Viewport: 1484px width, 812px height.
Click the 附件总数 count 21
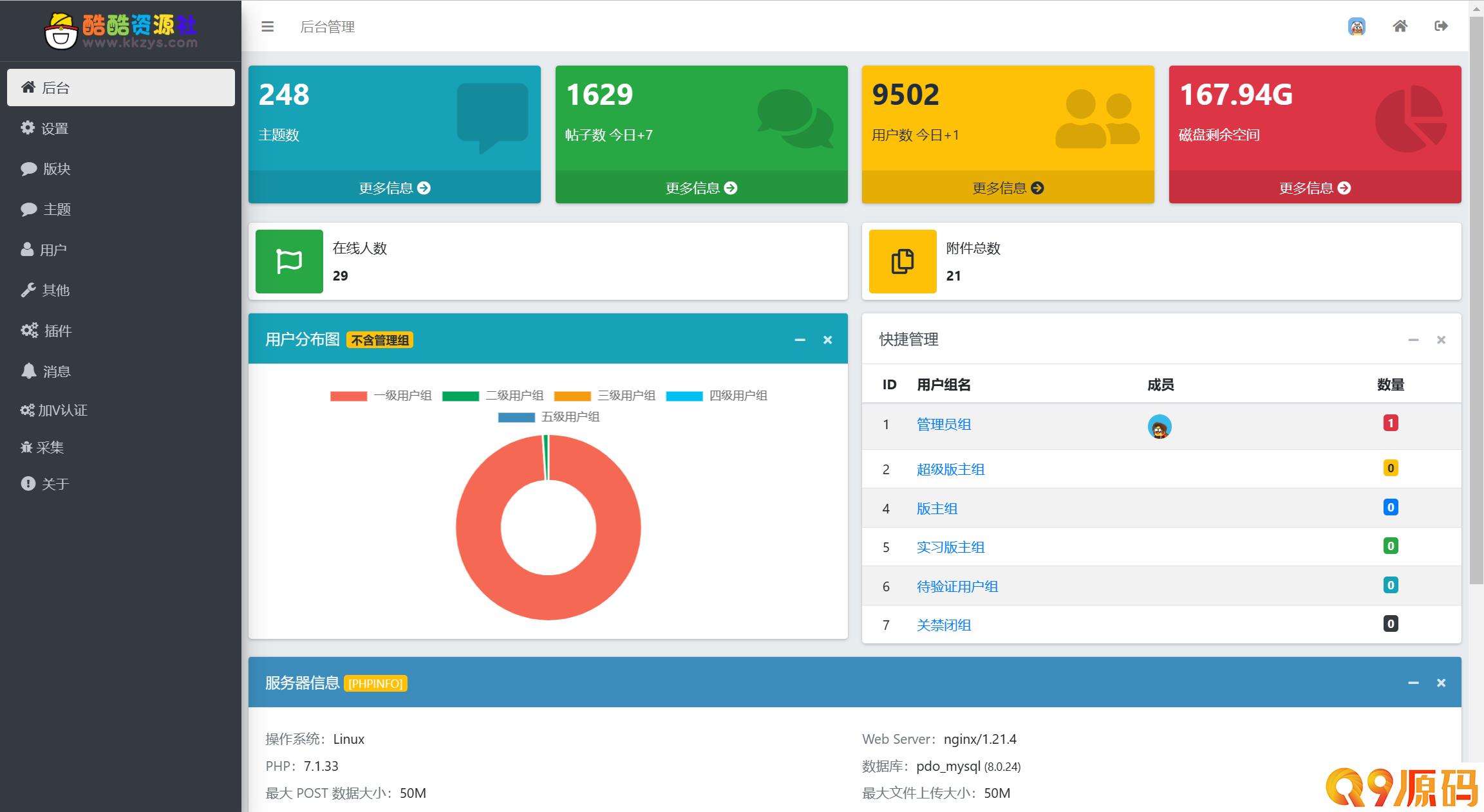click(953, 276)
